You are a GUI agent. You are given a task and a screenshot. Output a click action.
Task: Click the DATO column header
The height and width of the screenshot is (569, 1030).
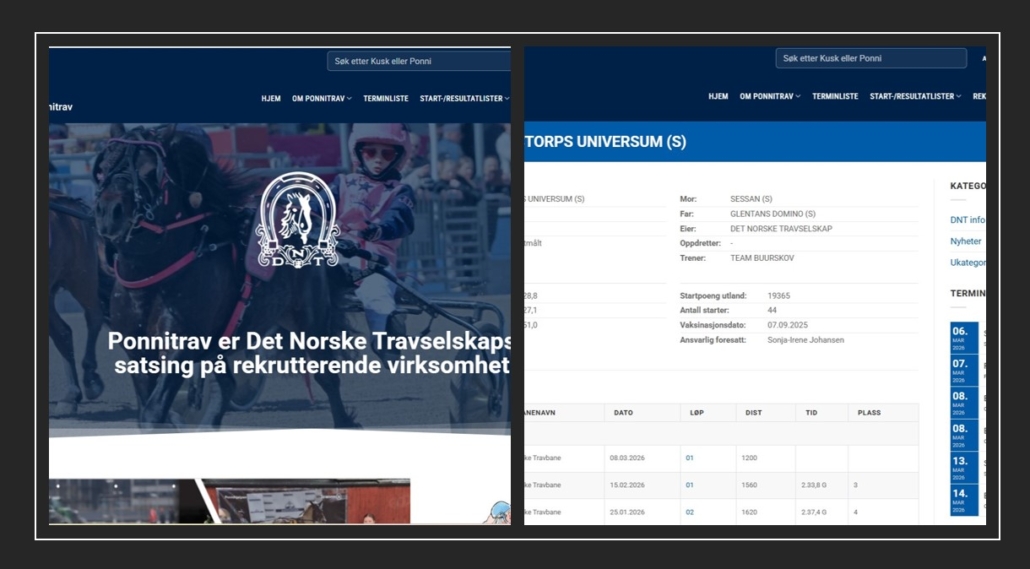623,412
